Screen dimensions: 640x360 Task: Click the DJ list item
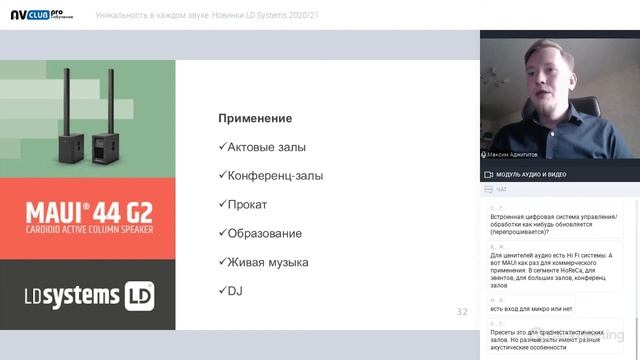[x=231, y=291]
